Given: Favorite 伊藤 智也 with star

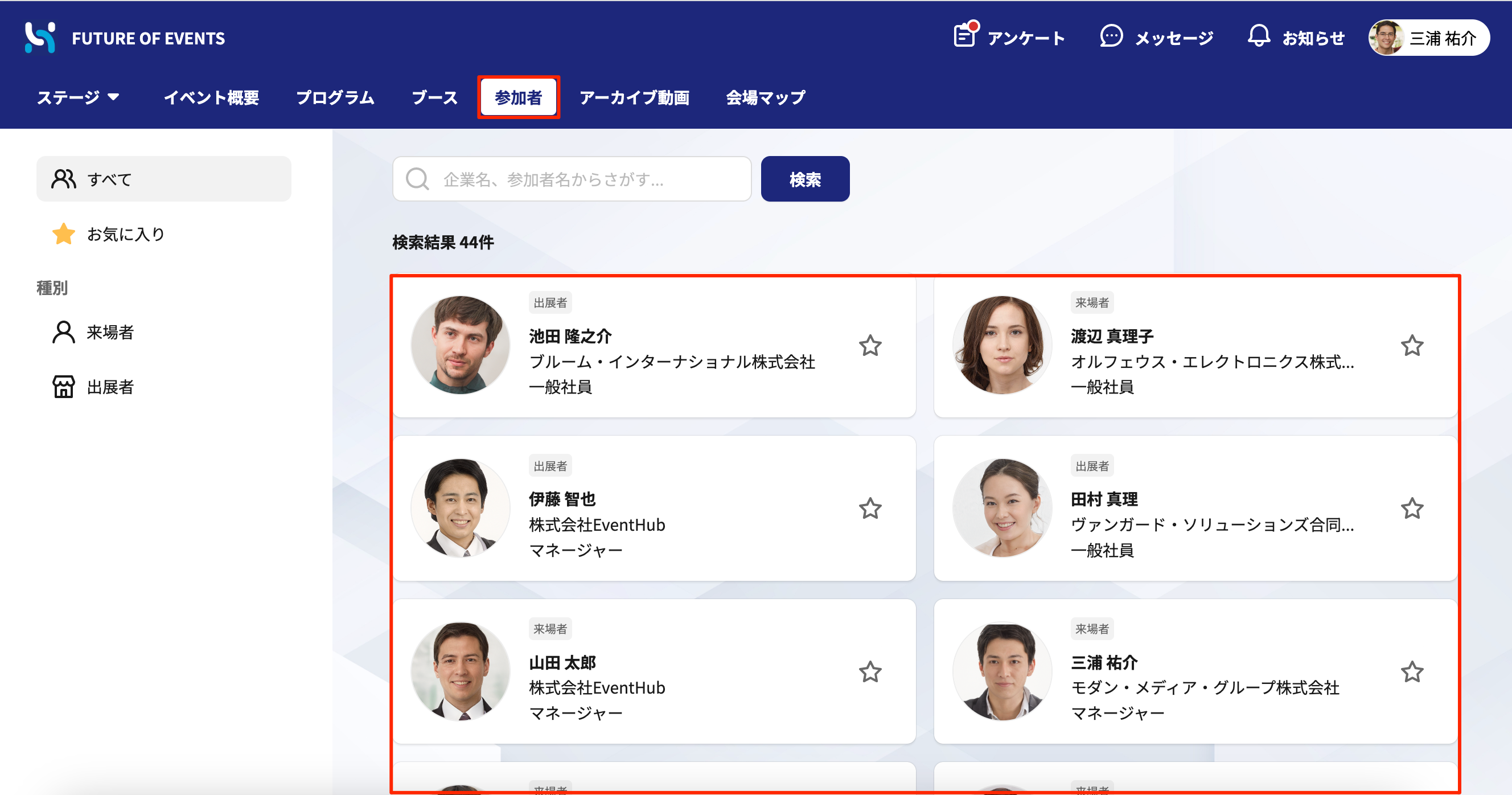Looking at the screenshot, I should (870, 509).
